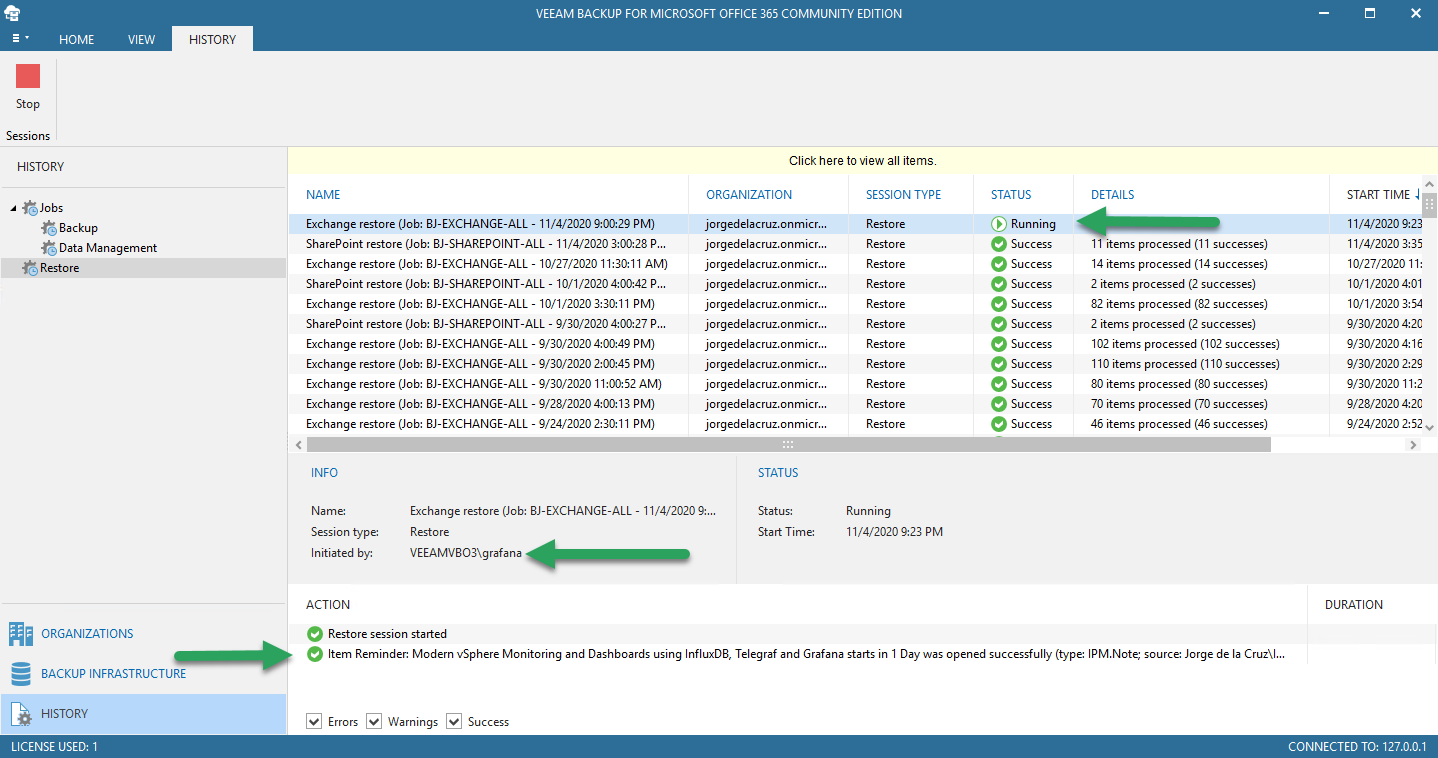The height and width of the screenshot is (758, 1438).
Task: Disable the Success filter checkbox
Action: pyautogui.click(x=454, y=721)
